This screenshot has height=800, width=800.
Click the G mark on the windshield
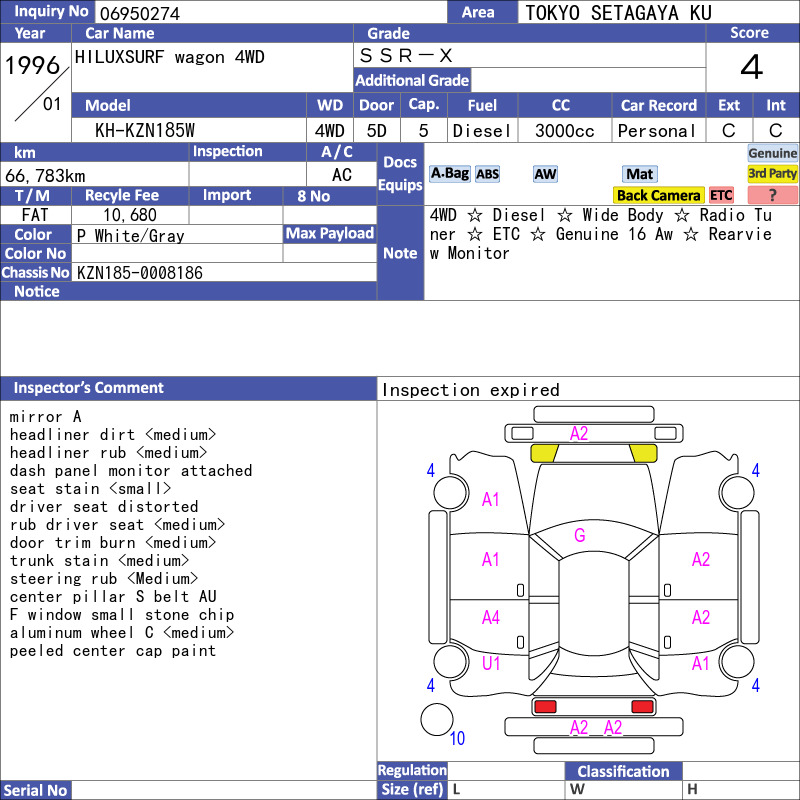coord(580,535)
